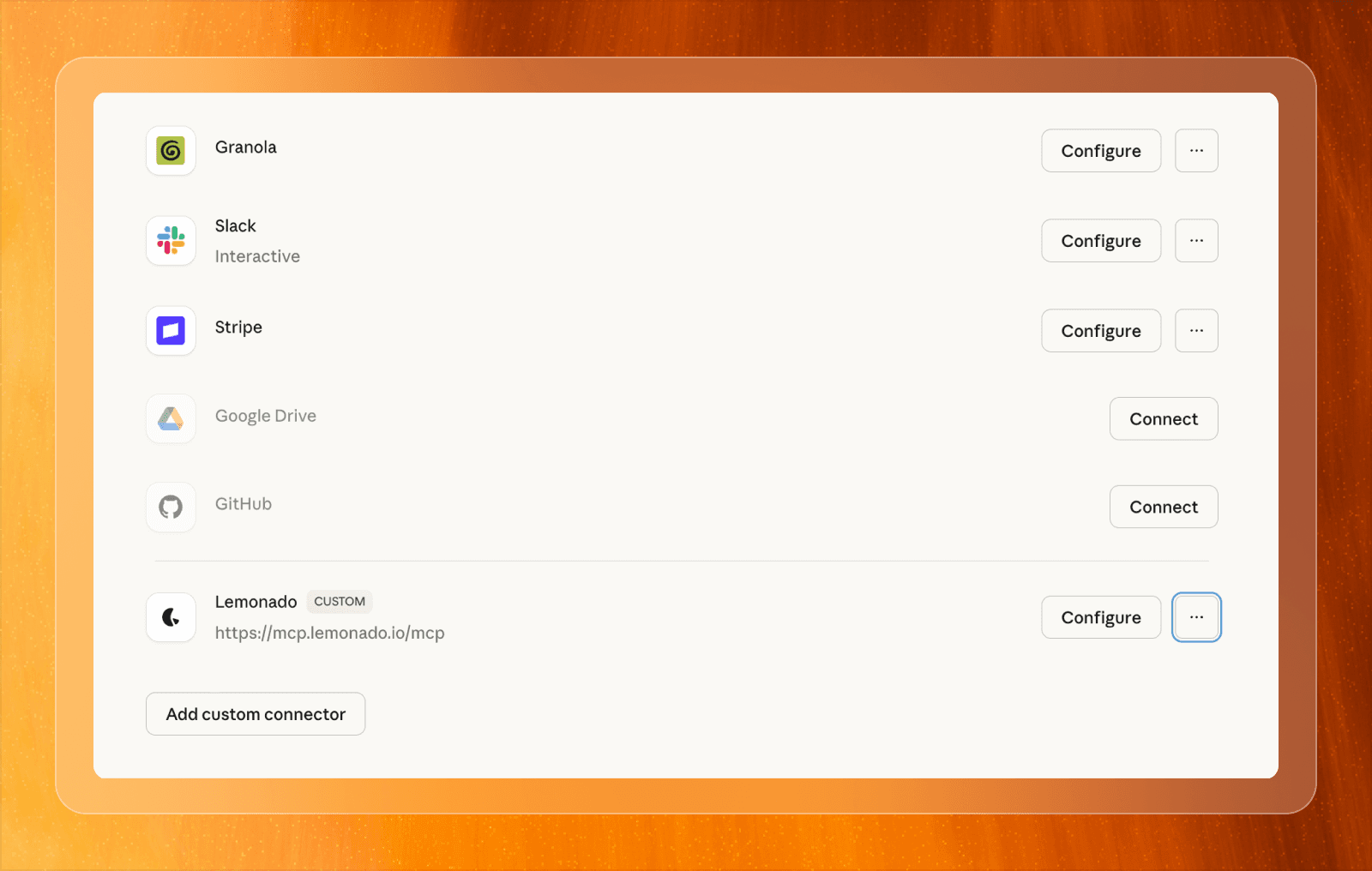This screenshot has width=1372, height=871.
Task: Connect Google Drive
Action: pyautogui.click(x=1164, y=419)
